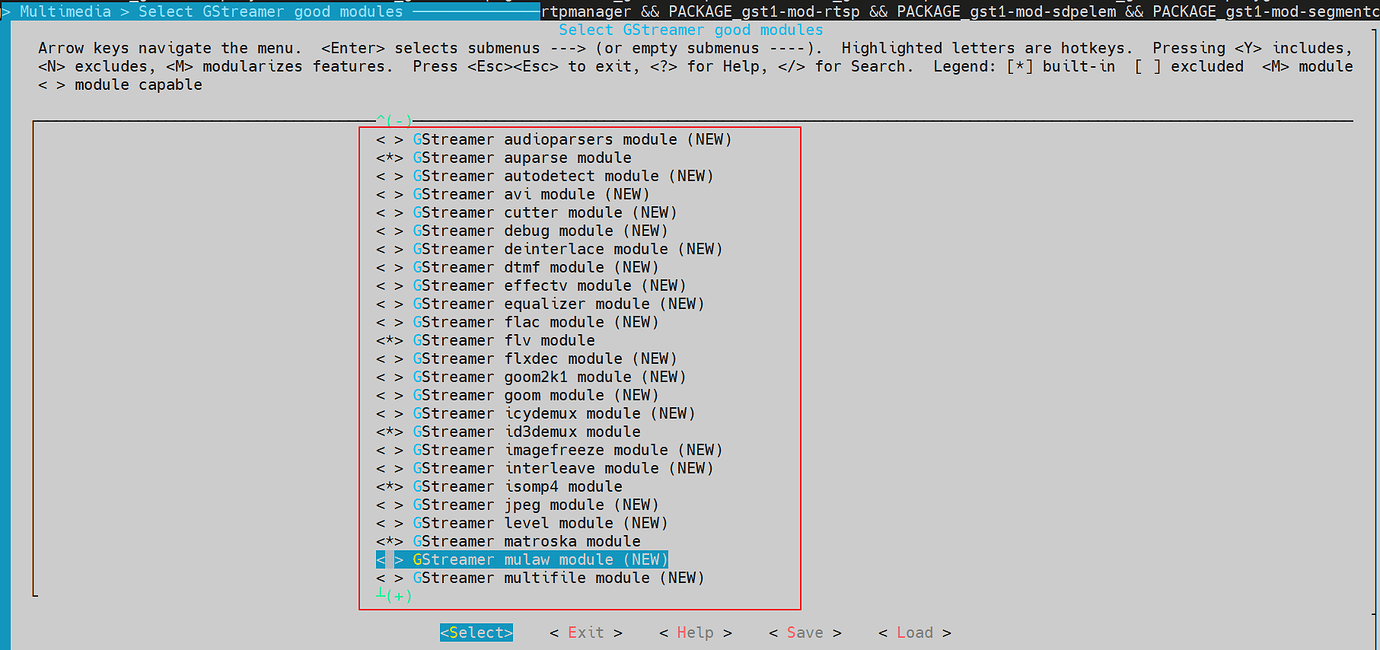The width and height of the screenshot is (1380, 650).
Task: Click the Load button
Action: pyautogui.click(x=914, y=632)
